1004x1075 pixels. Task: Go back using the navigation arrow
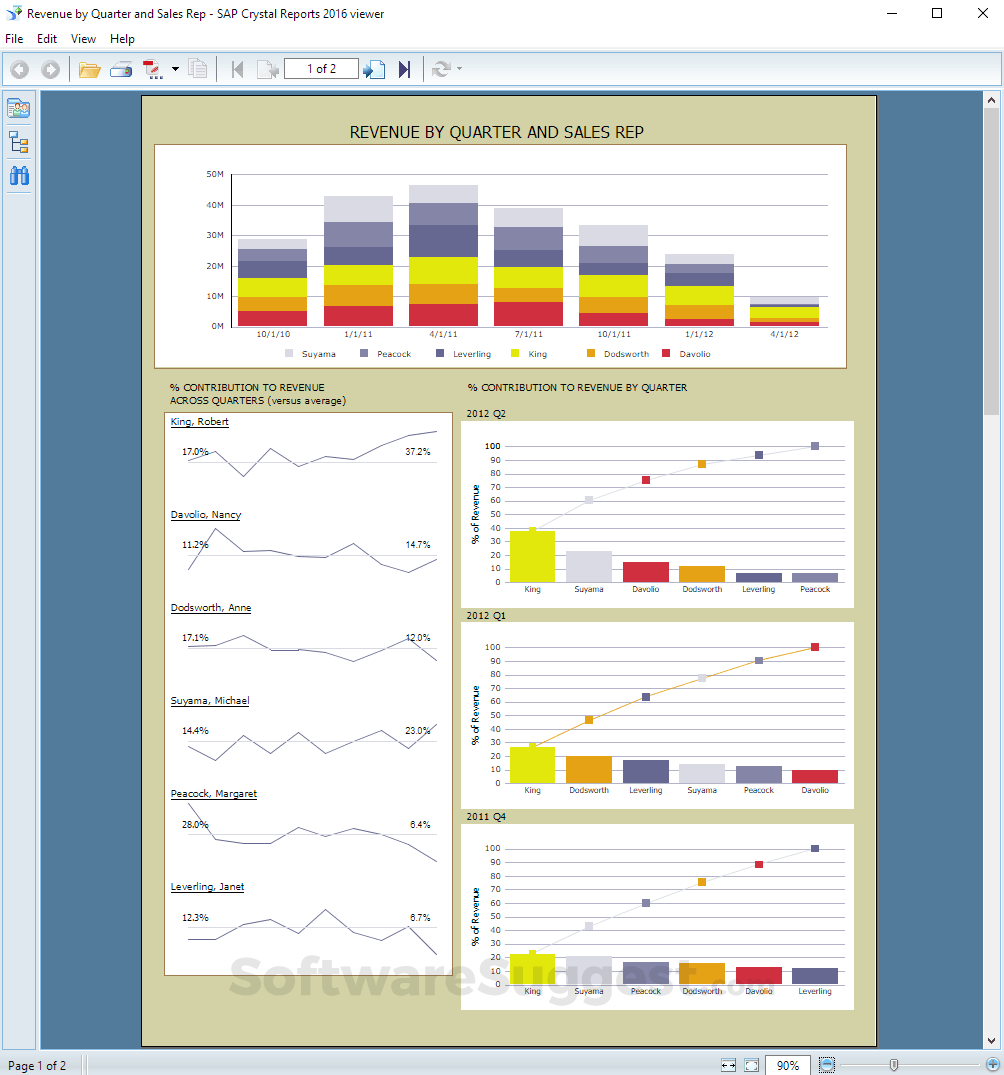click(x=18, y=69)
